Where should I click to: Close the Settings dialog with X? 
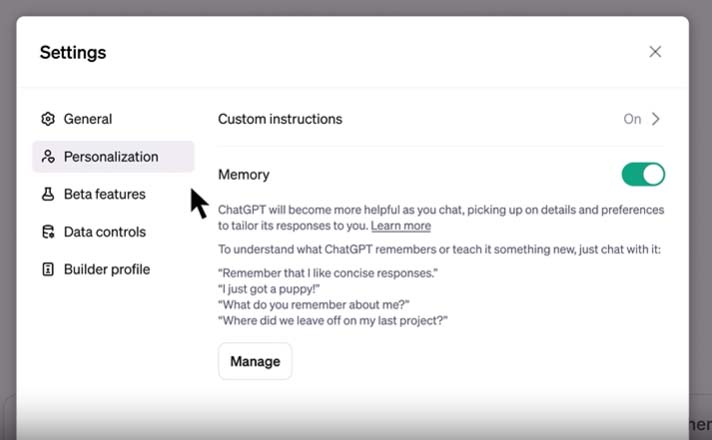click(655, 52)
